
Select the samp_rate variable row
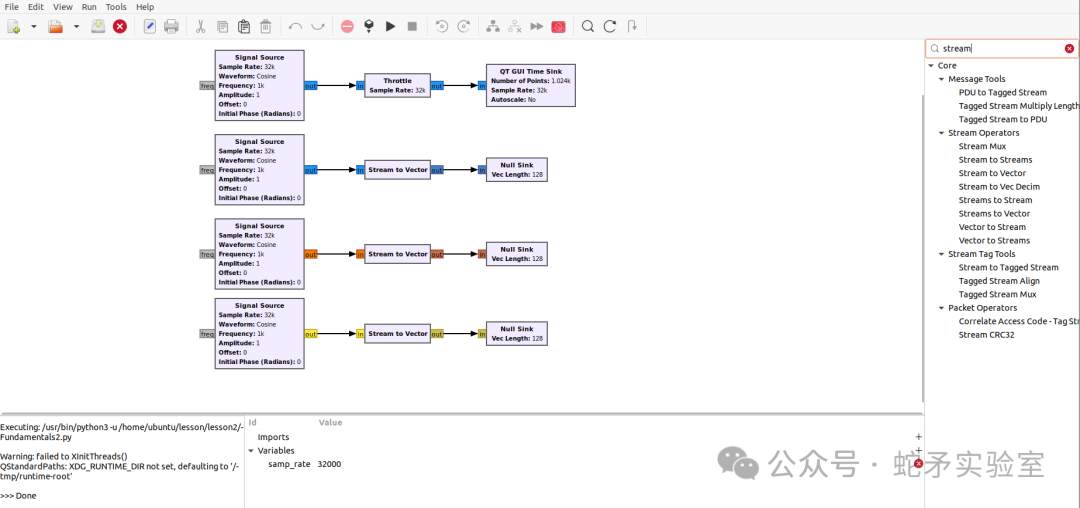click(584, 464)
